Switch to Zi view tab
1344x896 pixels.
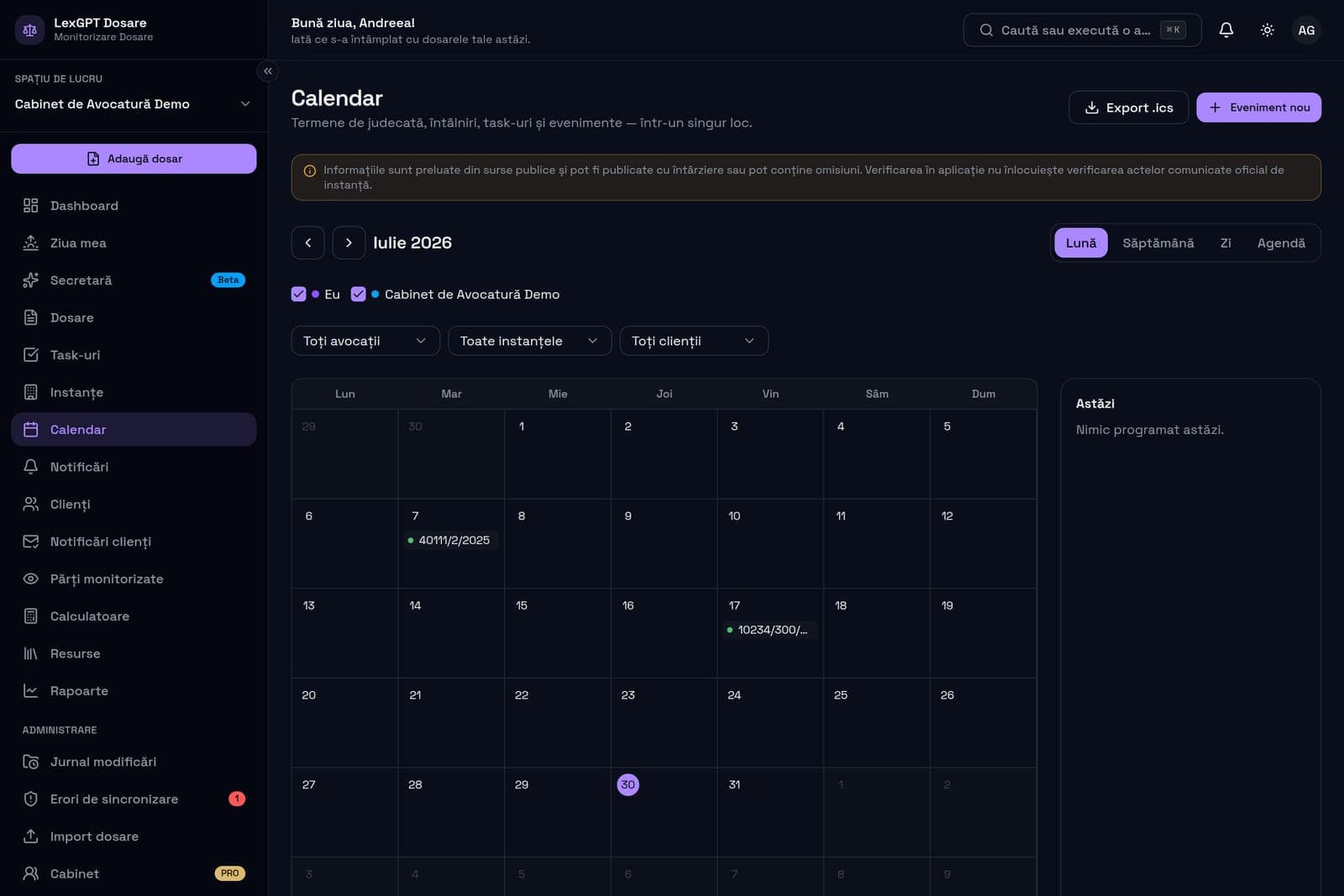[1226, 243]
